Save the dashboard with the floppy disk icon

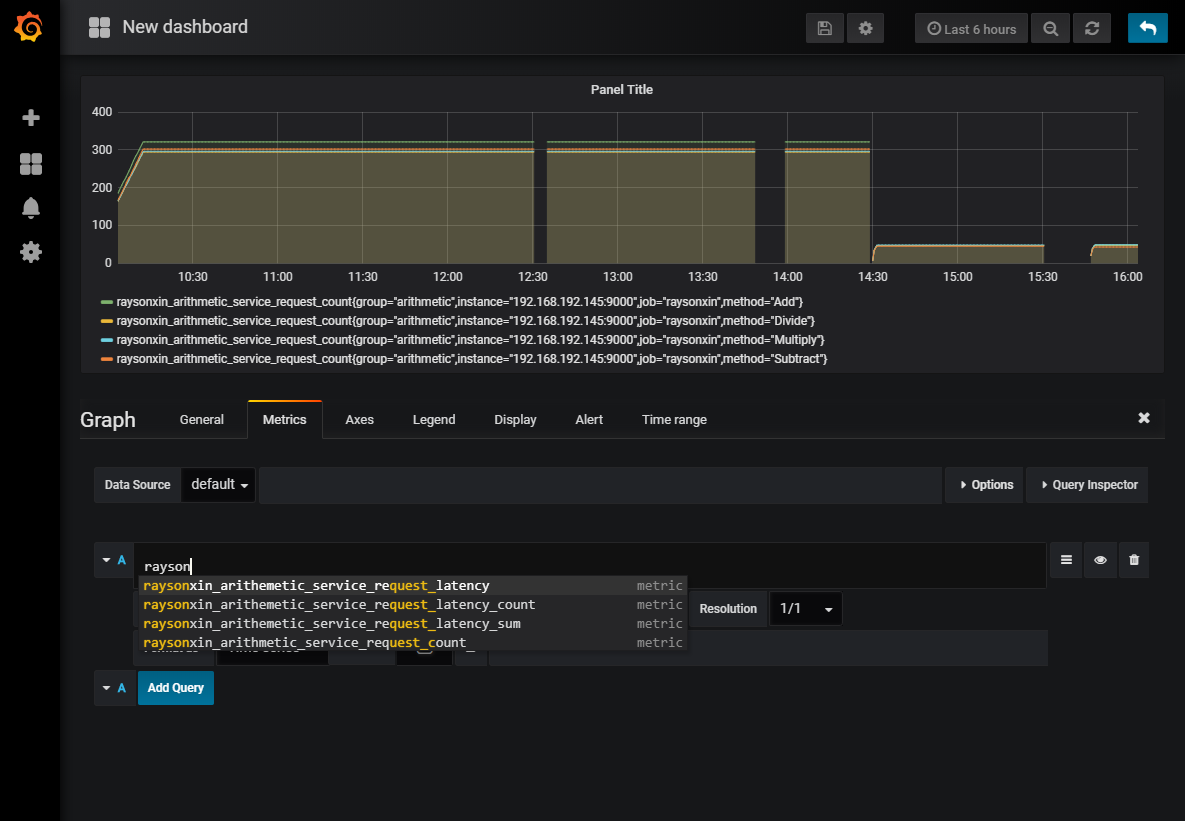(x=824, y=29)
